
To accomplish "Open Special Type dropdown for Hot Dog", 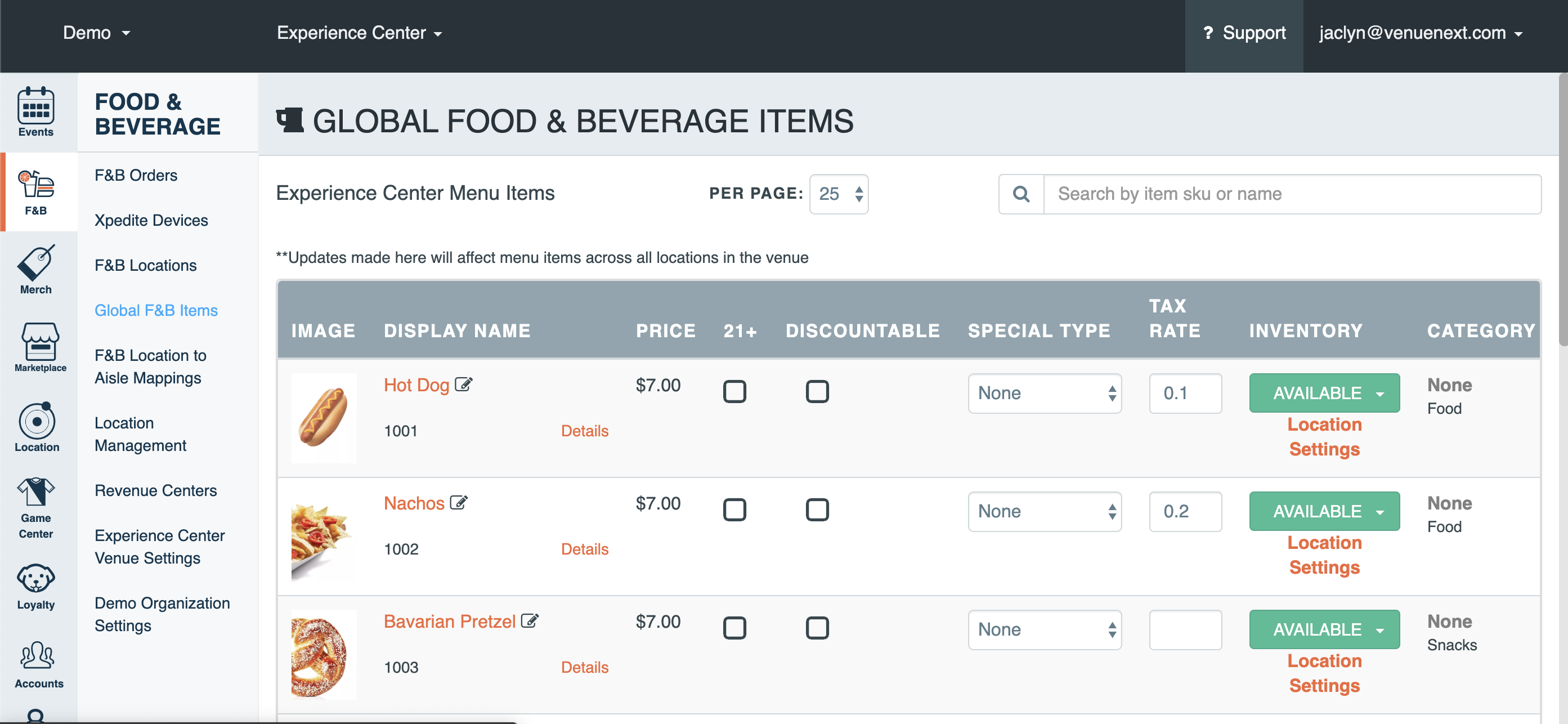I will pyautogui.click(x=1045, y=394).
